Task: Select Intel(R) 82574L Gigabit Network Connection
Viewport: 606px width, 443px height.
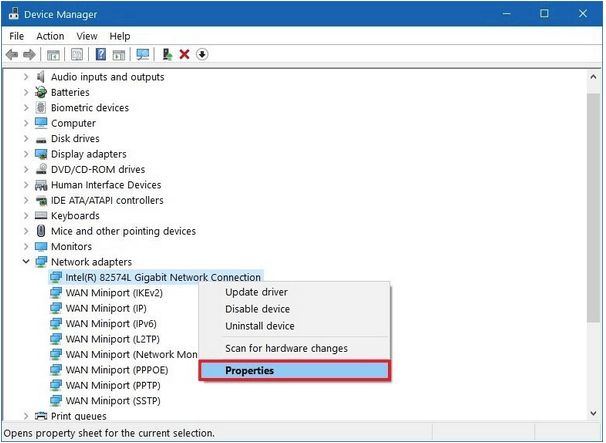Action: pos(163,277)
